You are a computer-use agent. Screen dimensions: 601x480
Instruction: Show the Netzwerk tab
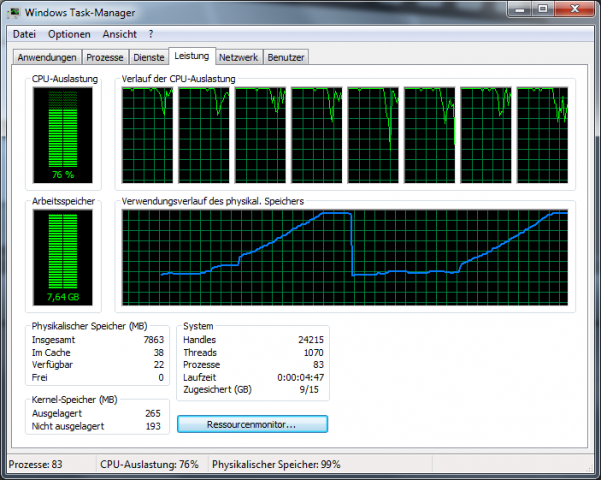[238, 58]
